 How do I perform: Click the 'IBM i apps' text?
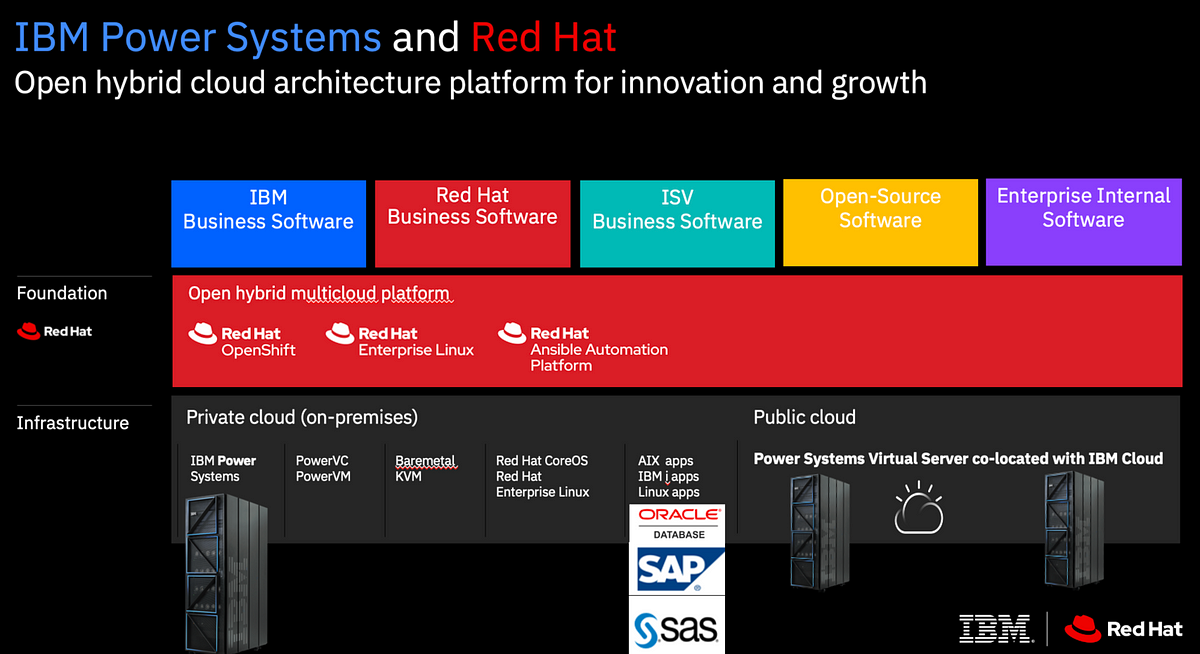(x=668, y=476)
